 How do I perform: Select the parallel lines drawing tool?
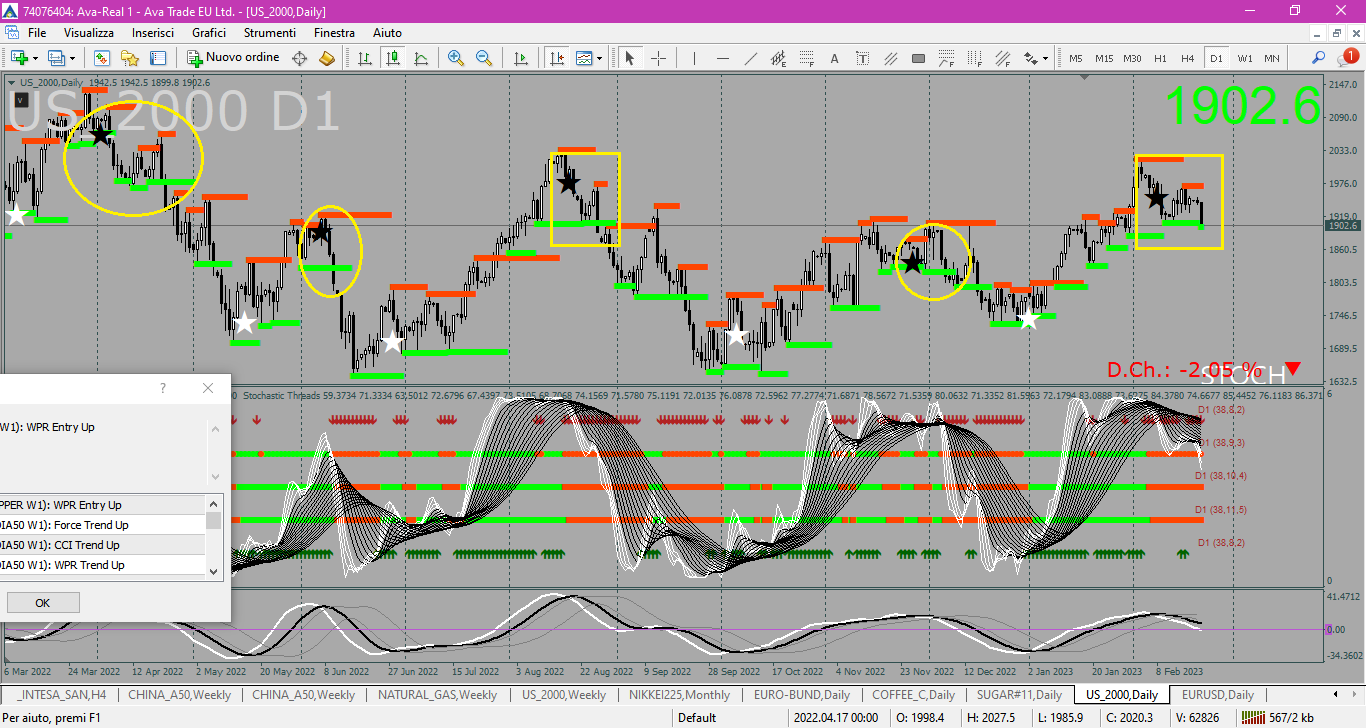click(x=890, y=58)
